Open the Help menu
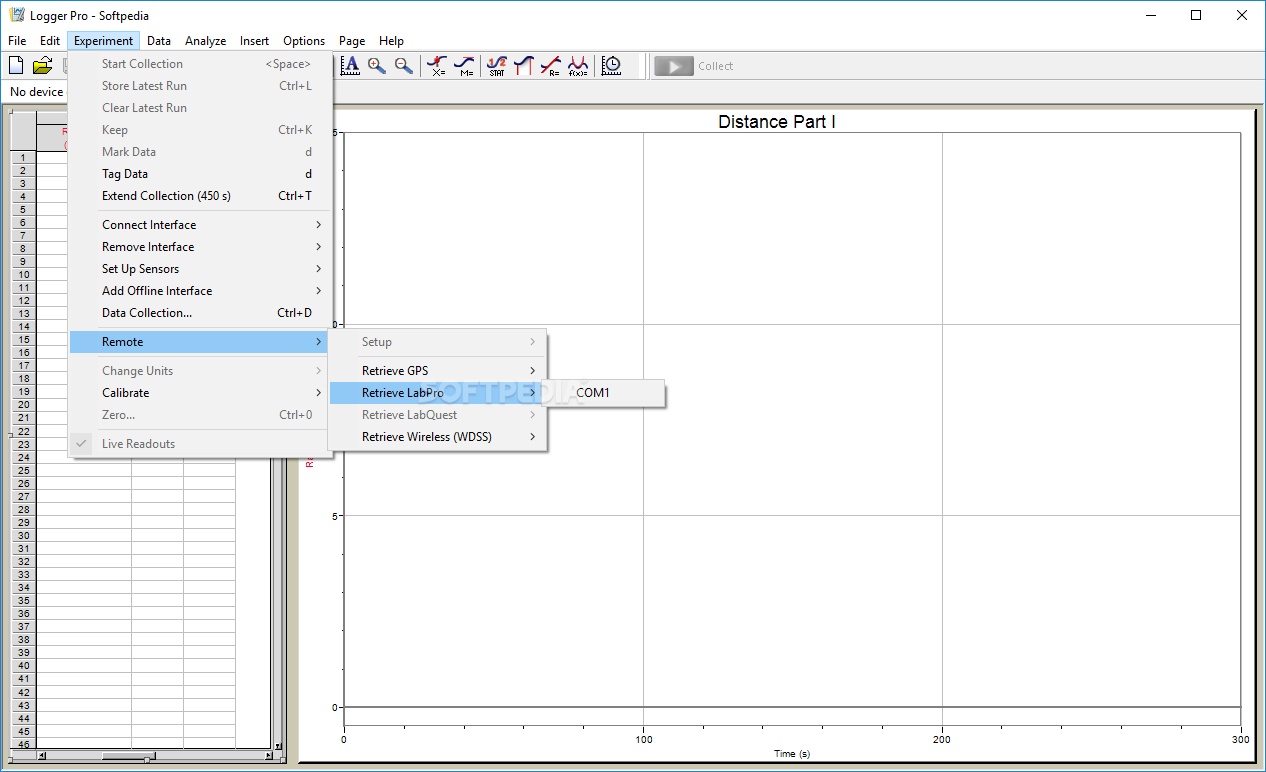The image size is (1266, 772). tap(392, 41)
